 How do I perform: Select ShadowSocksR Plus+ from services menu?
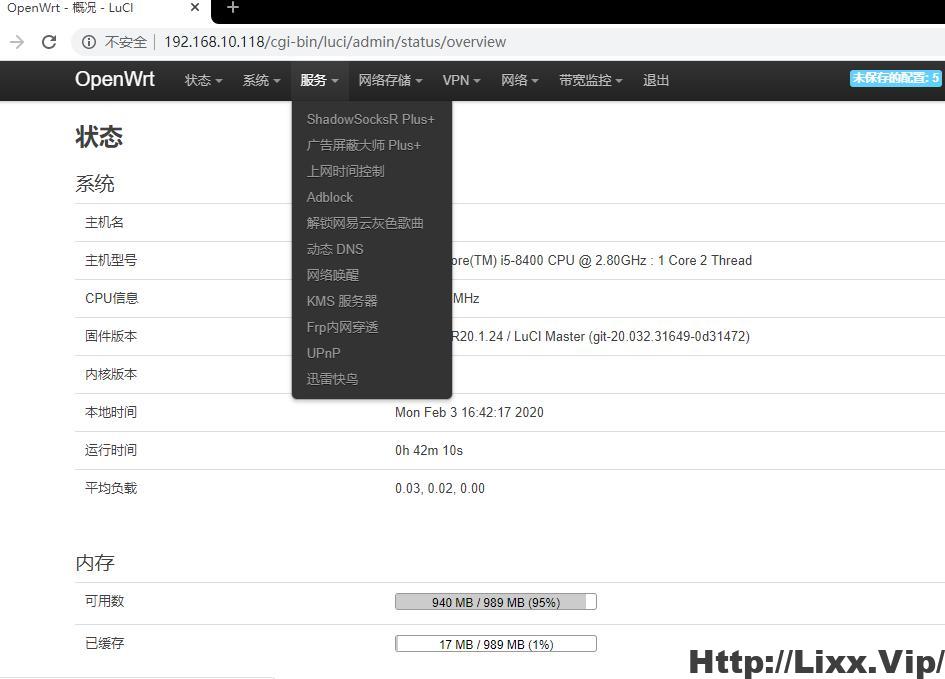370,119
